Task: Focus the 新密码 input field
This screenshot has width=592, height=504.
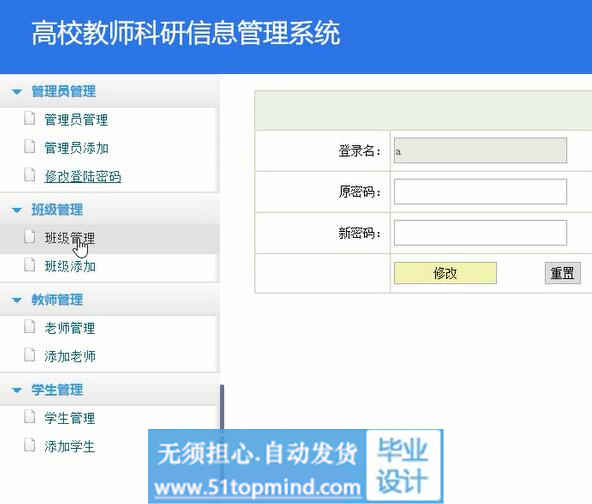Action: click(480, 233)
